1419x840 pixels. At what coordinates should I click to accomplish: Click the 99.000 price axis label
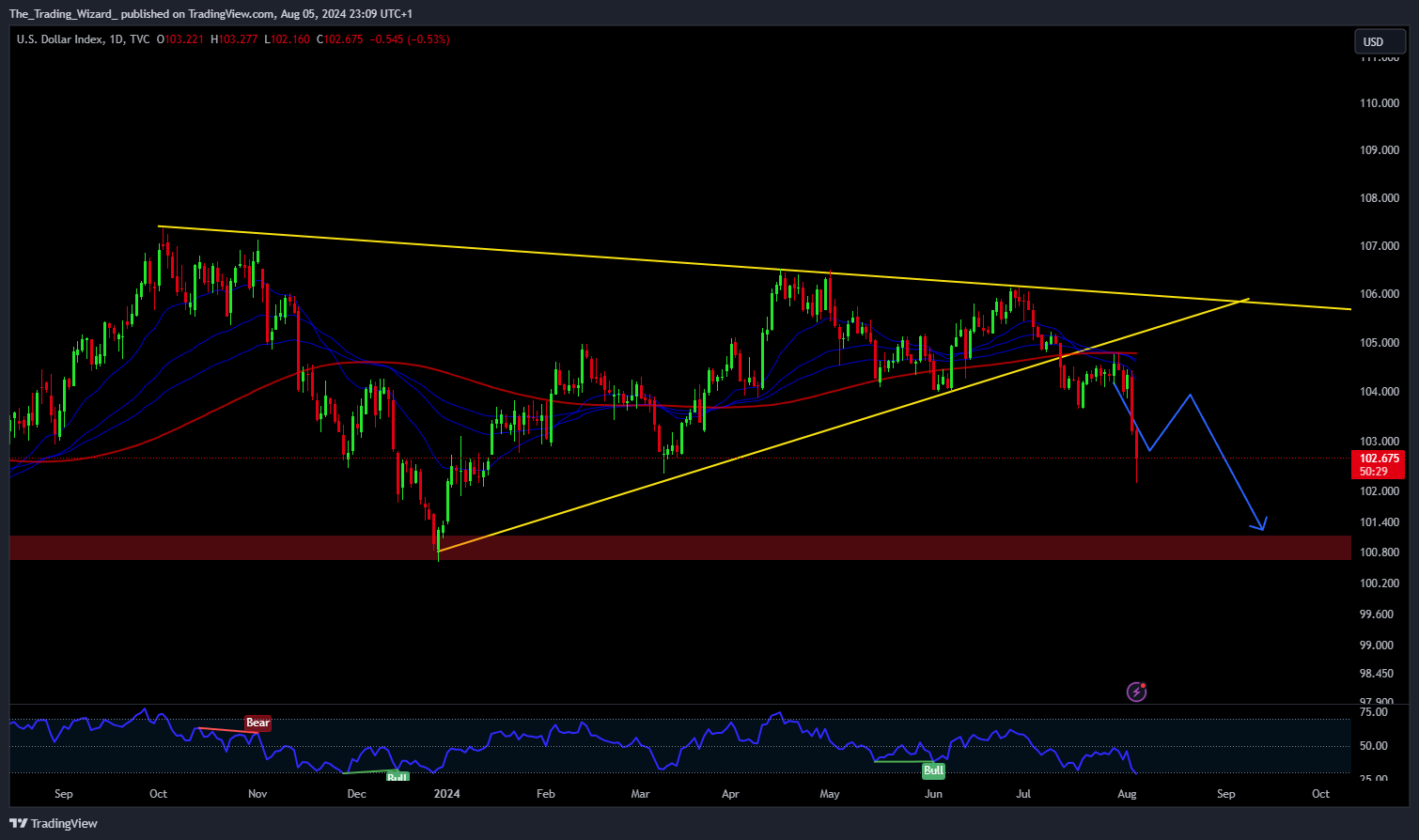pos(1377,646)
